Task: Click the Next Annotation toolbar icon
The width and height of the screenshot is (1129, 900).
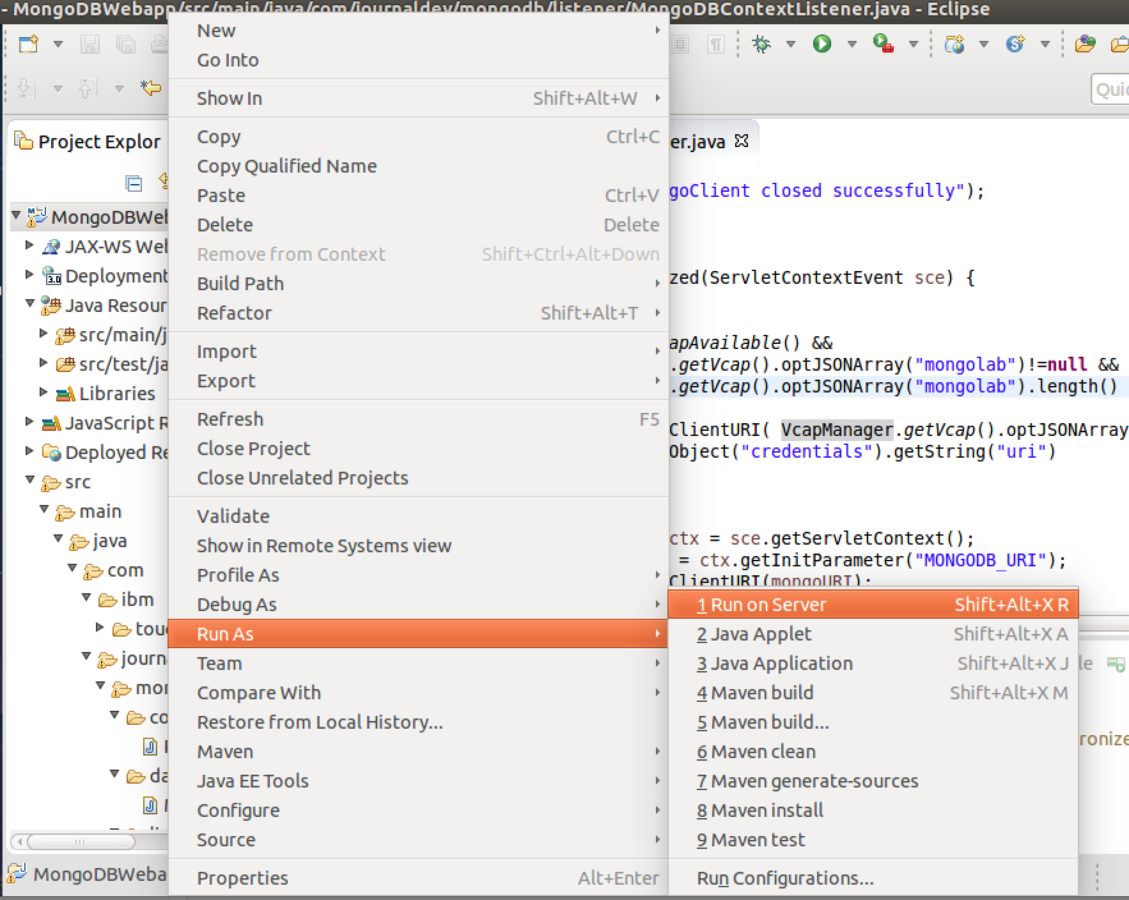Action: pos(26,89)
